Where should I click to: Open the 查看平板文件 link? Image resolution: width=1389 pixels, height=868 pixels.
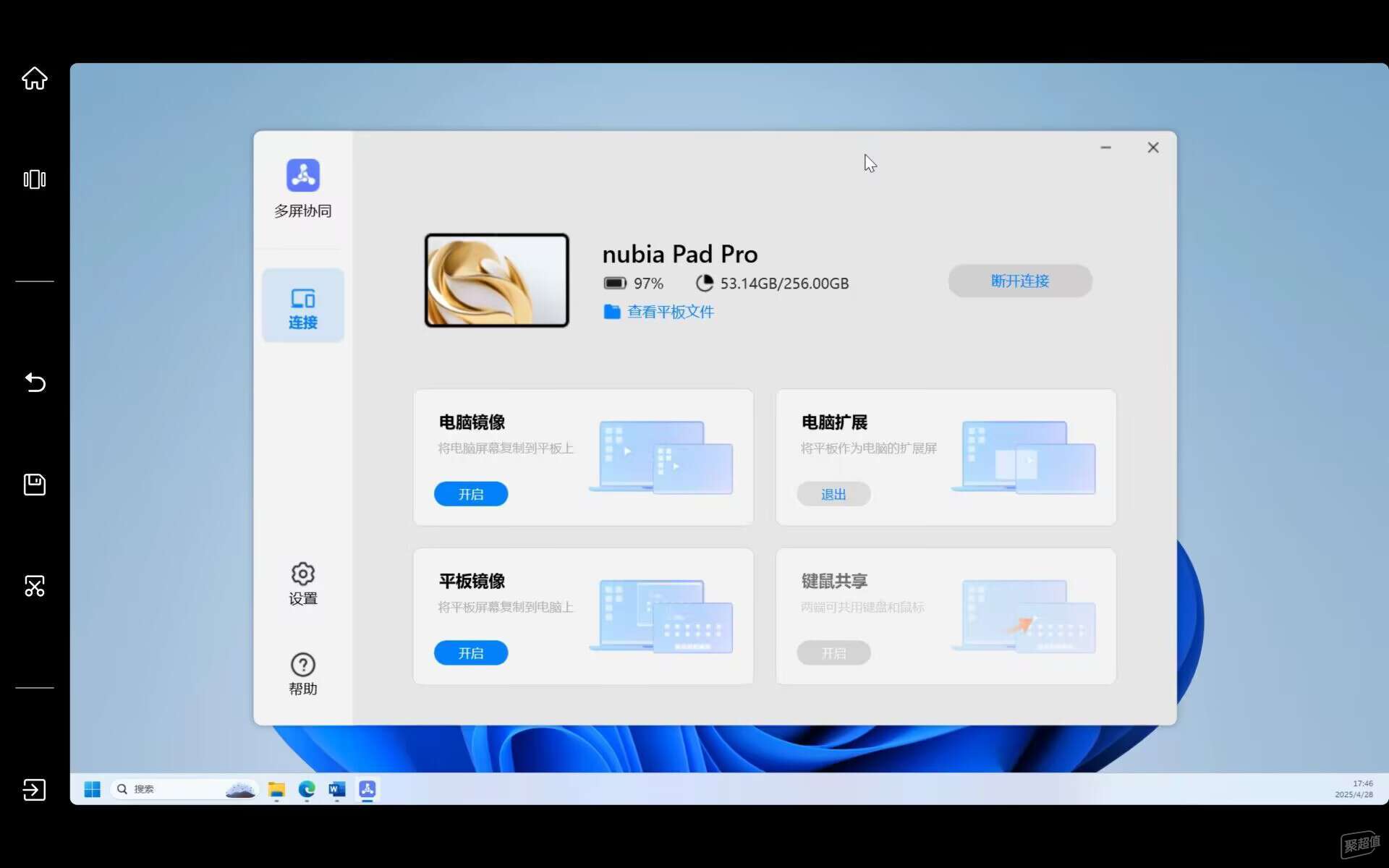(670, 312)
